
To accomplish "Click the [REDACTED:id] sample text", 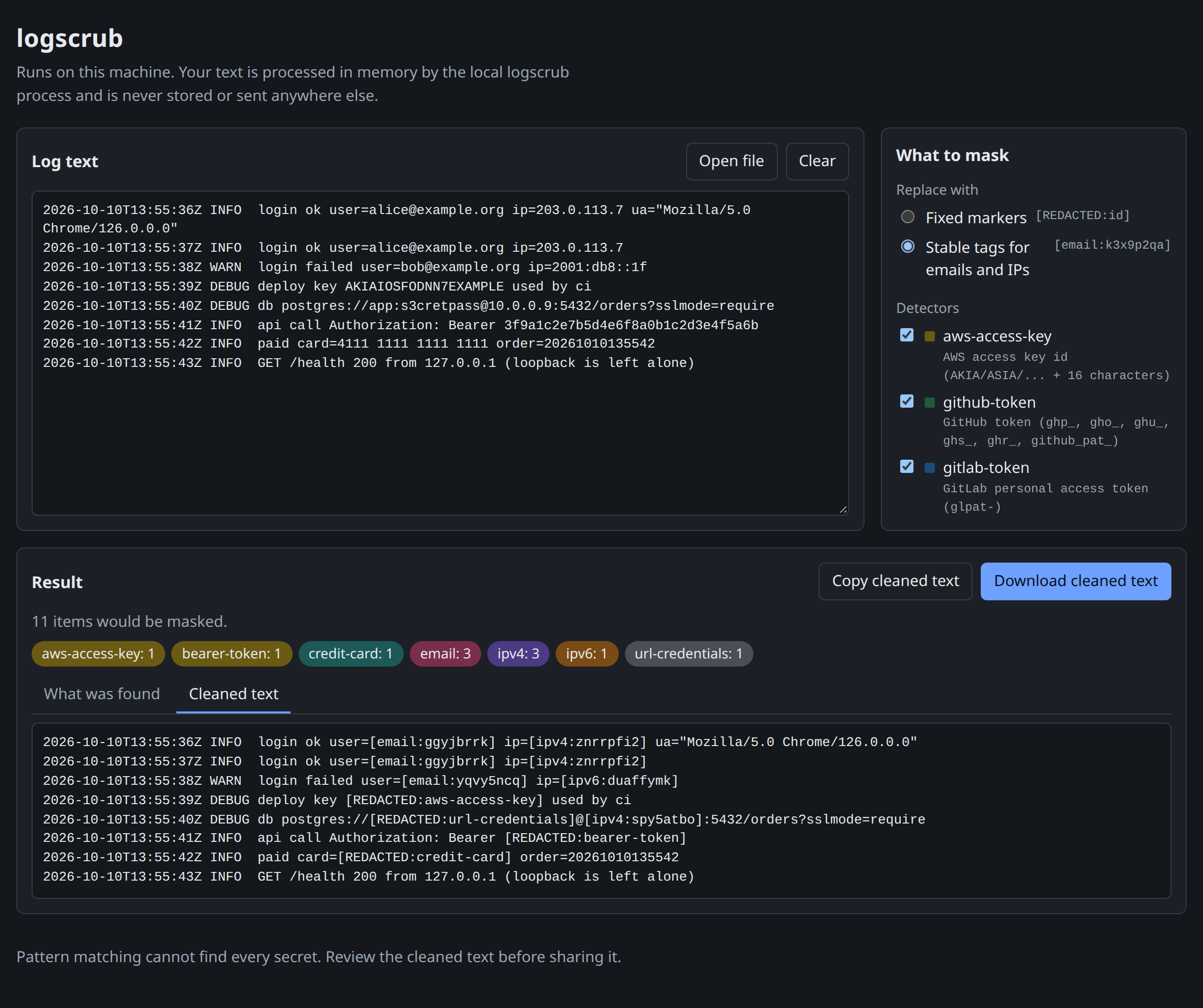I will (1083, 216).
